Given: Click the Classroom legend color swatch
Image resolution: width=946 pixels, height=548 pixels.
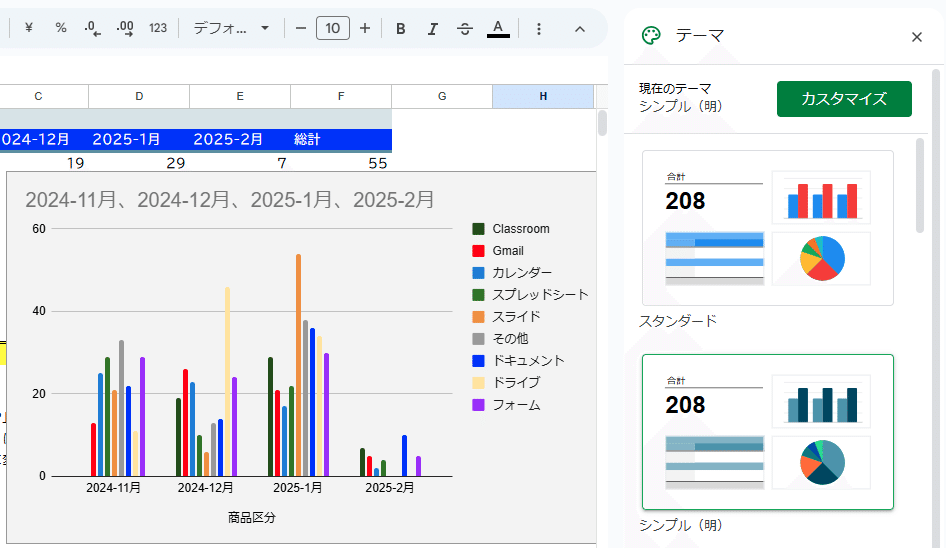Looking at the screenshot, I should pos(478,229).
